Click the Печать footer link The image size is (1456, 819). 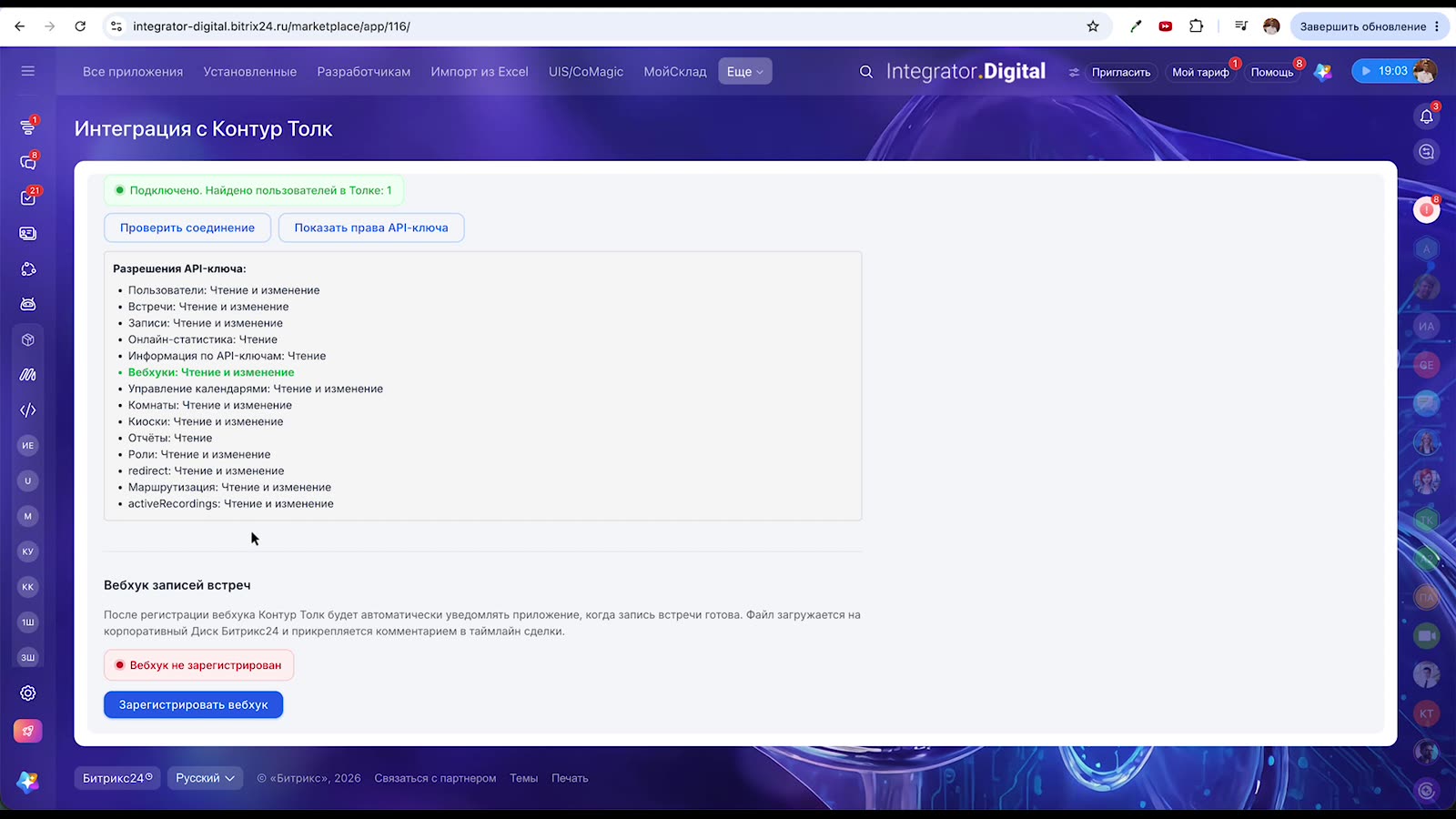point(570,778)
